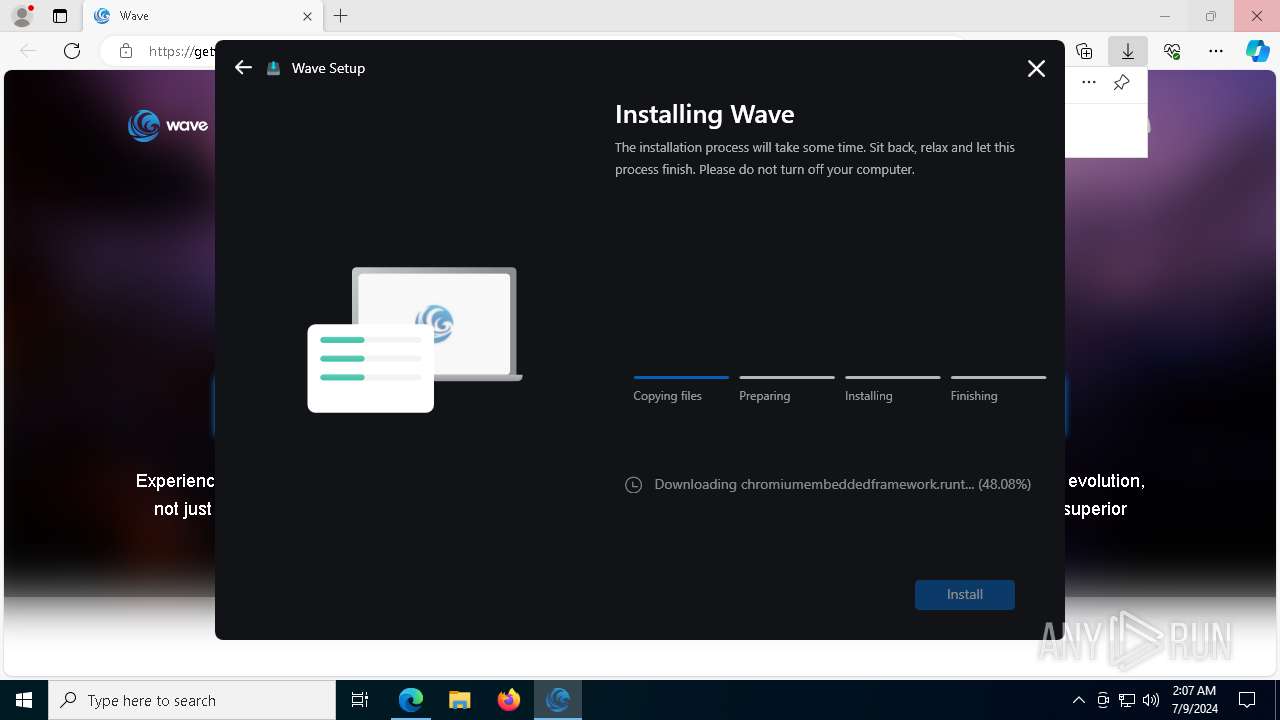The height and width of the screenshot is (720, 1280).
Task: Close the Wave browser tab
Action: coord(307,16)
